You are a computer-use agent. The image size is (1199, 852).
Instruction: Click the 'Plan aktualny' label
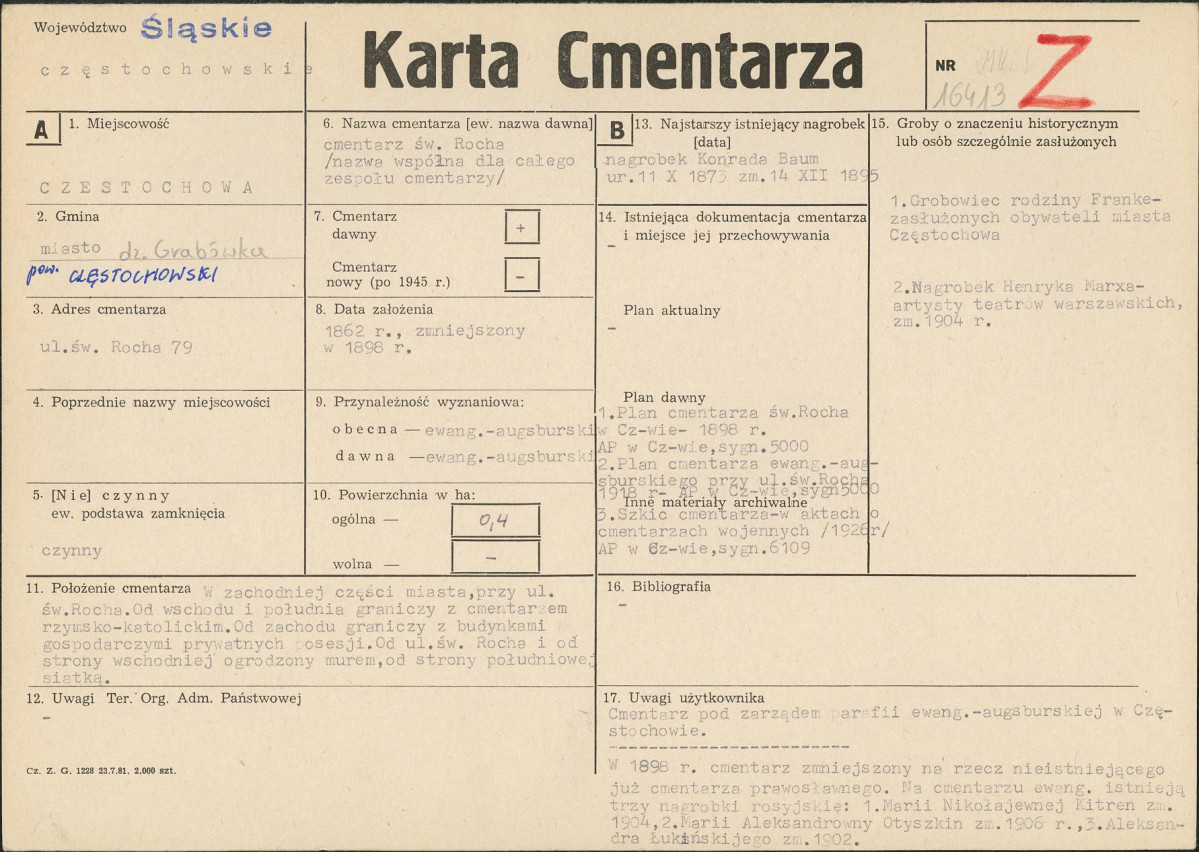tap(671, 311)
